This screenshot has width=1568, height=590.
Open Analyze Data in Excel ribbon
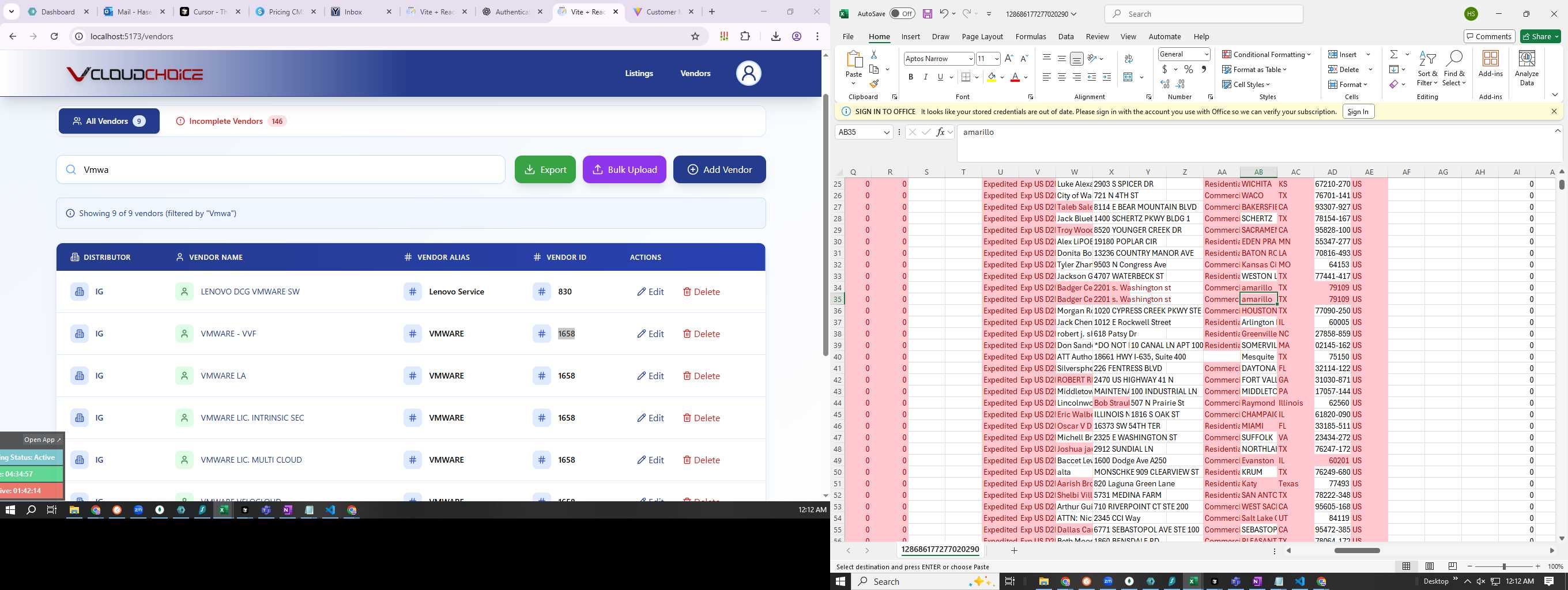1526,69
